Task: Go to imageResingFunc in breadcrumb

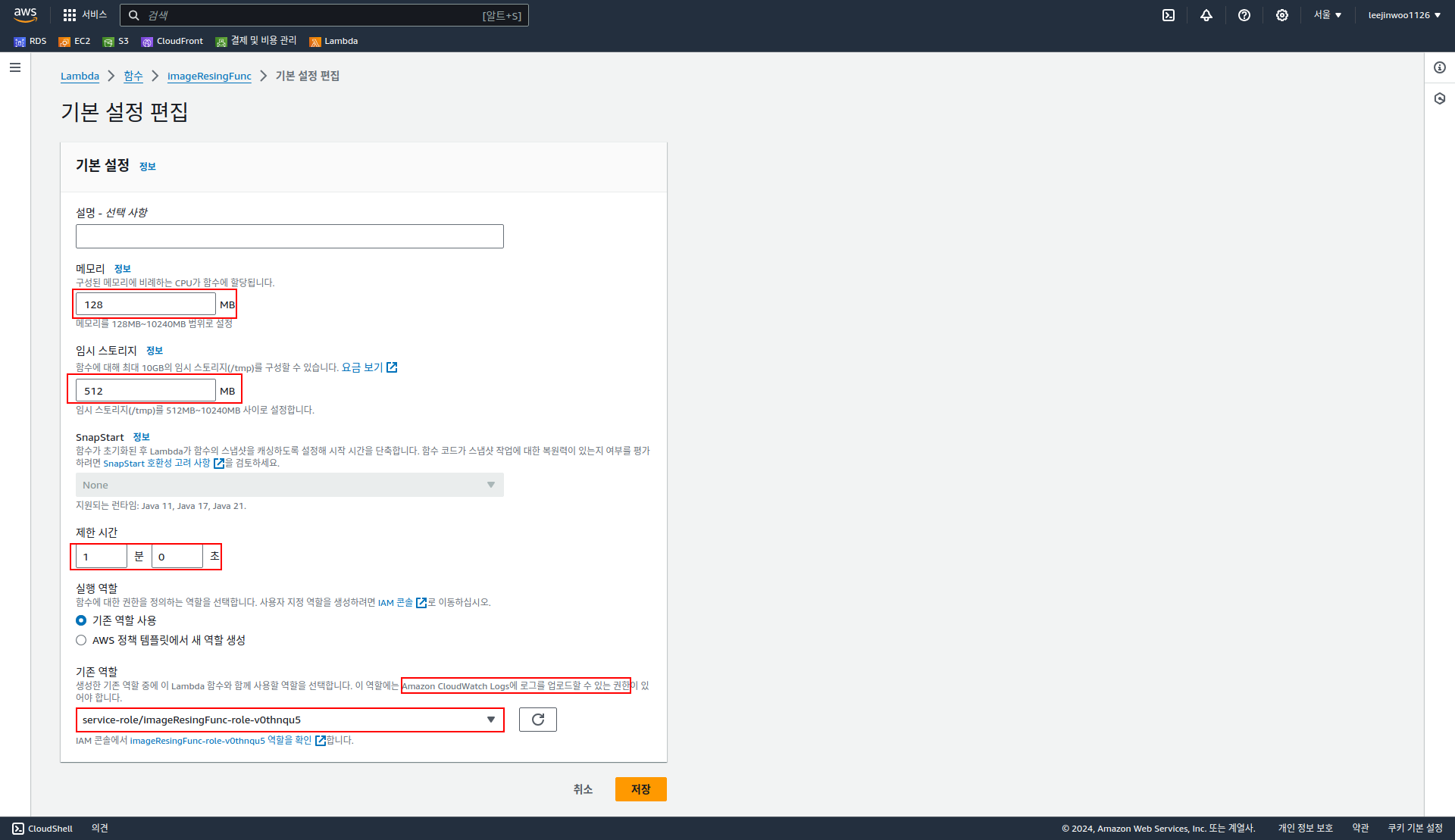Action: [x=209, y=76]
